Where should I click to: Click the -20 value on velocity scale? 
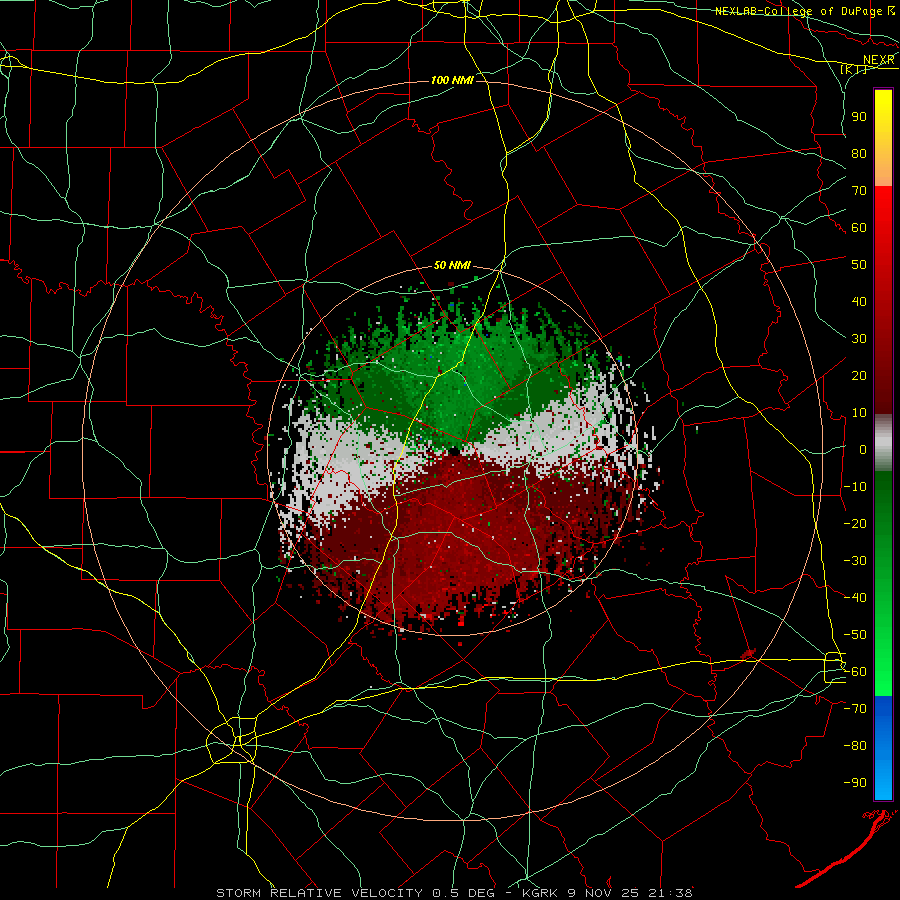[x=855, y=523]
